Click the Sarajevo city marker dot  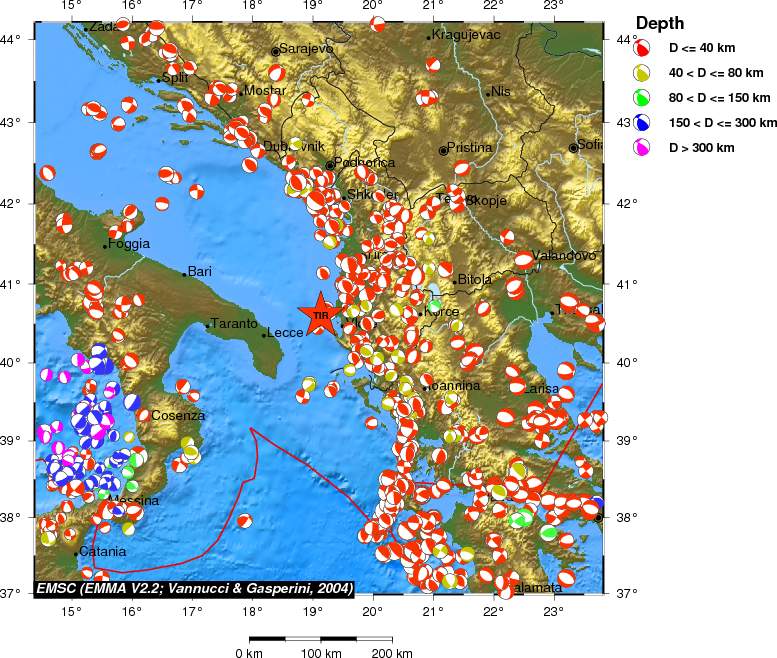pos(276,52)
